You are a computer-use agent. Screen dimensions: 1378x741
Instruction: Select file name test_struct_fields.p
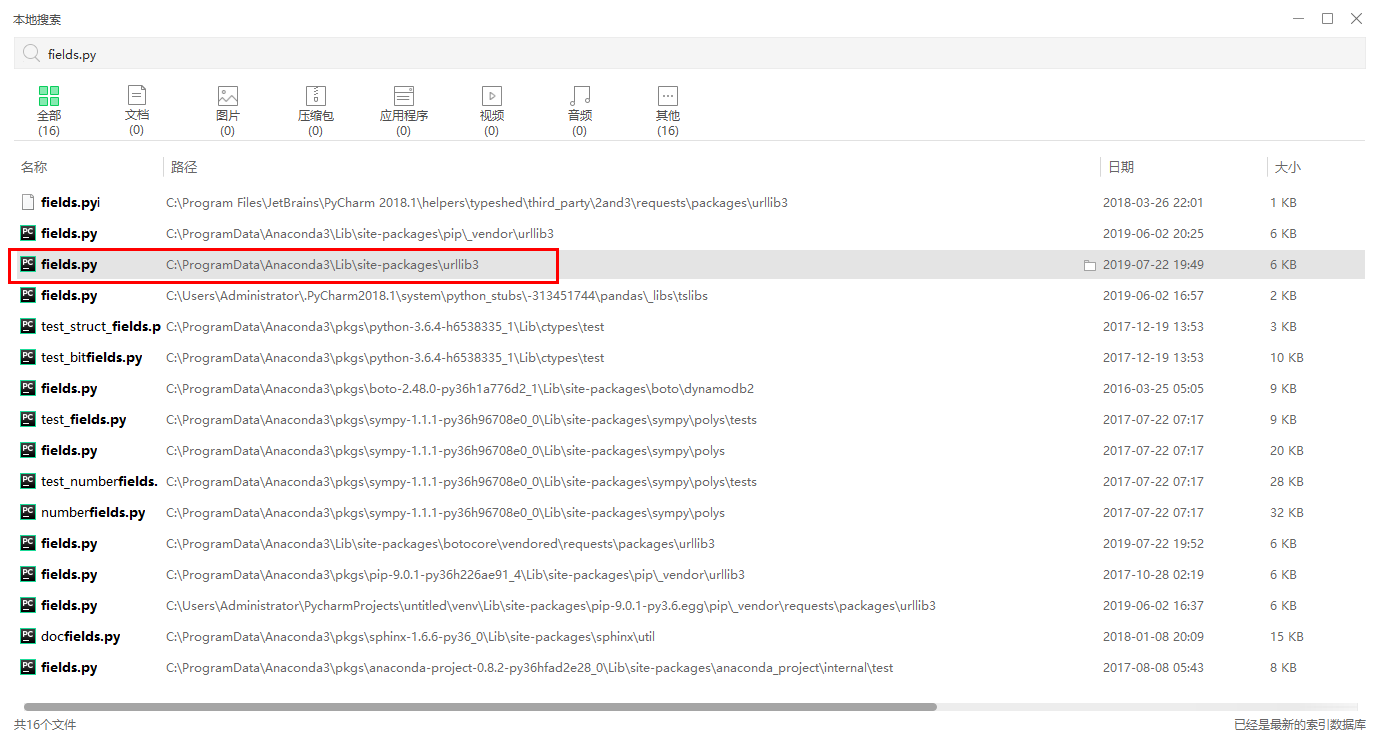[x=101, y=326]
